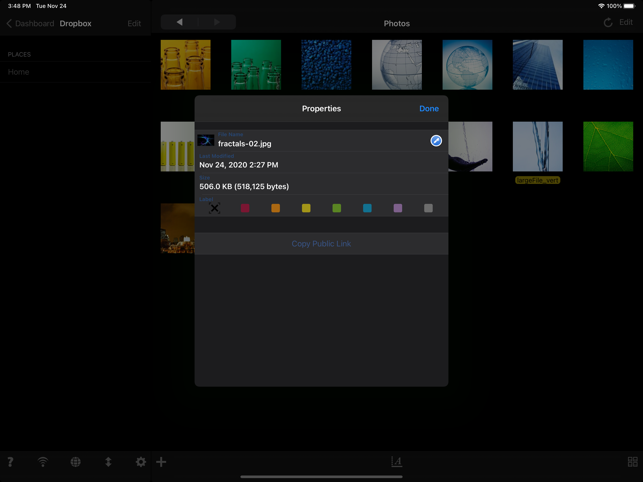Open the sort by name icon
The height and width of the screenshot is (482, 643).
tap(397, 462)
